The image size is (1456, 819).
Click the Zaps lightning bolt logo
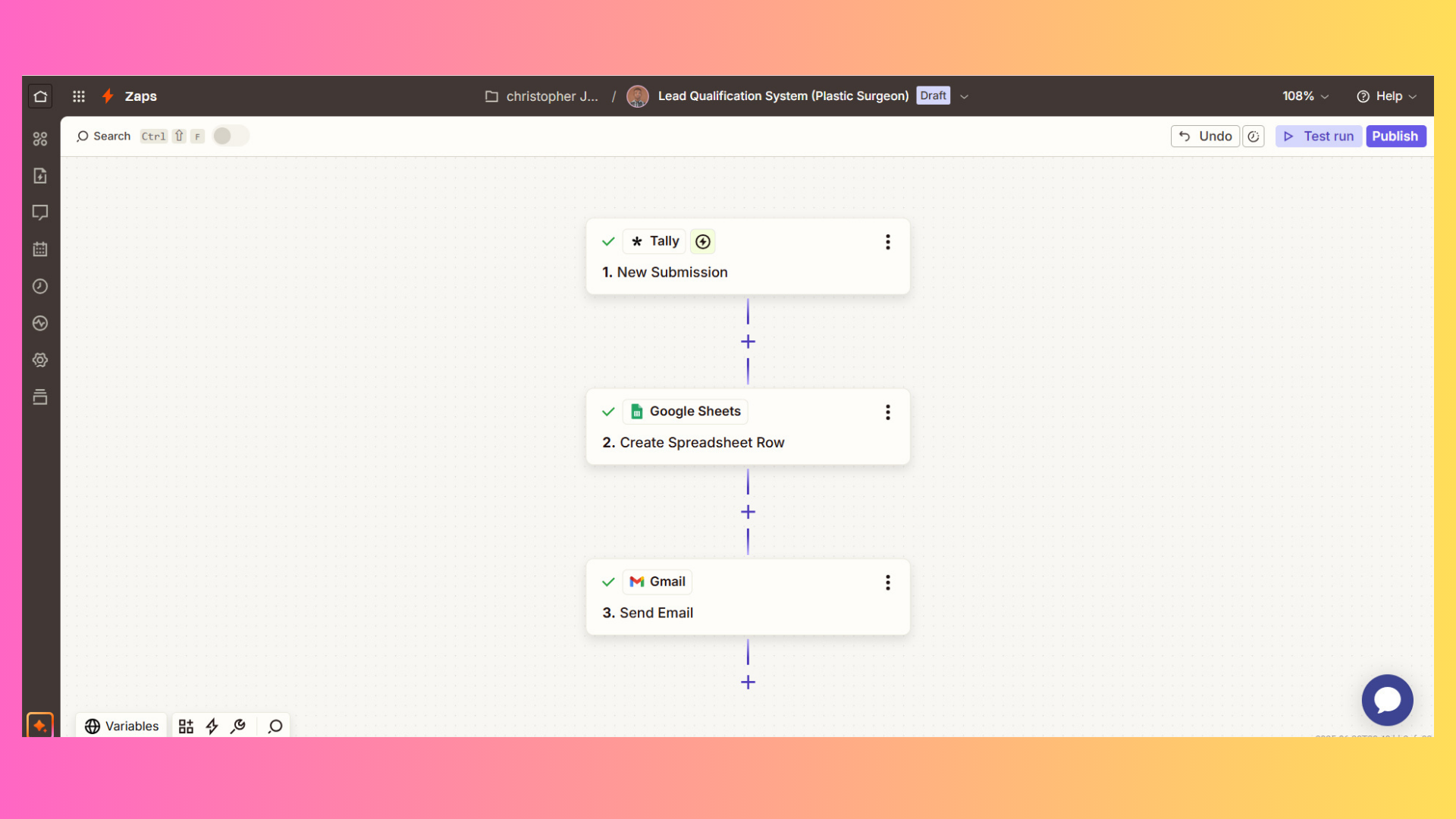coord(108,96)
